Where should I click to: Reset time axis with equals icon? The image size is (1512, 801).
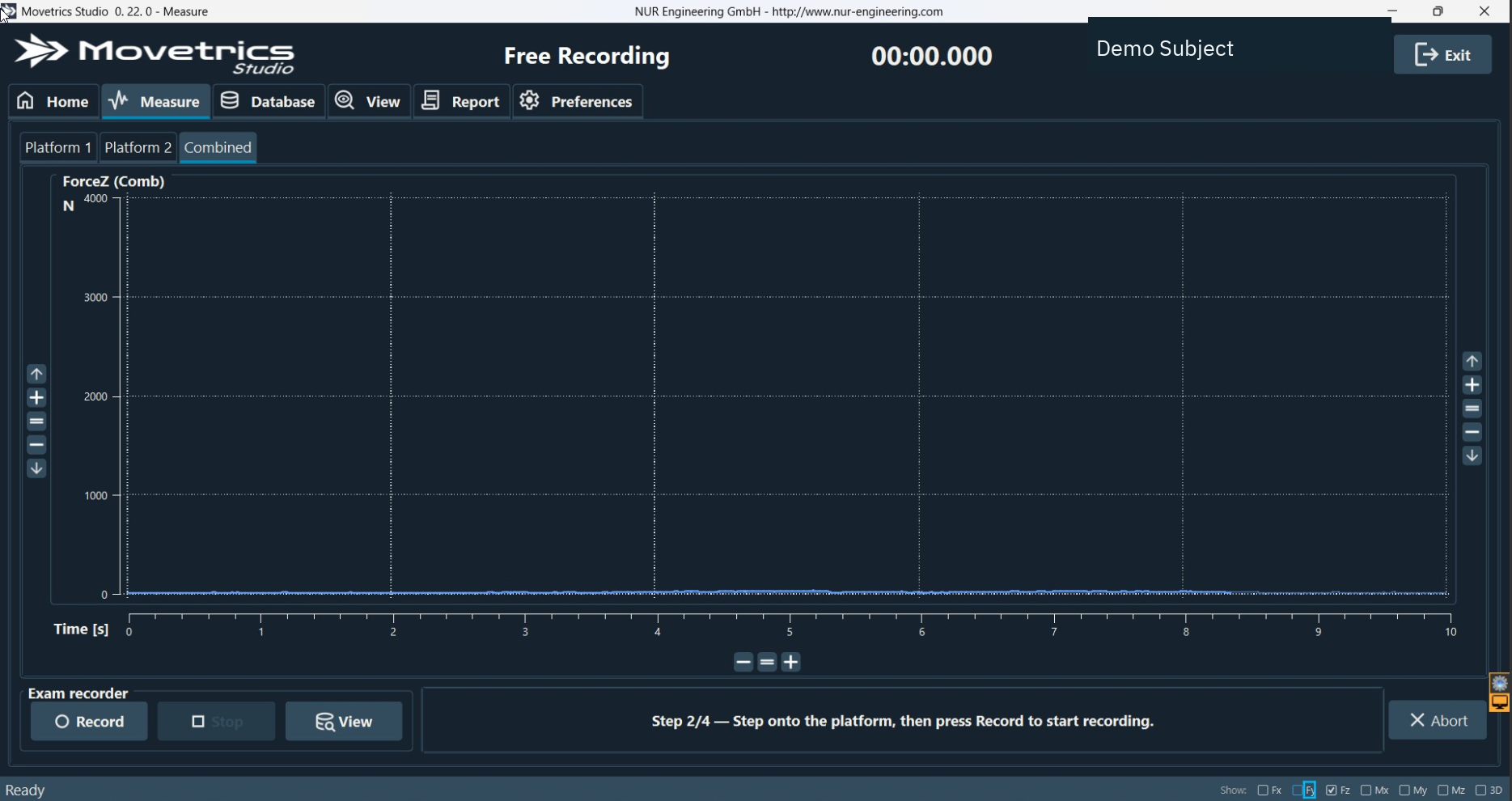coord(768,662)
